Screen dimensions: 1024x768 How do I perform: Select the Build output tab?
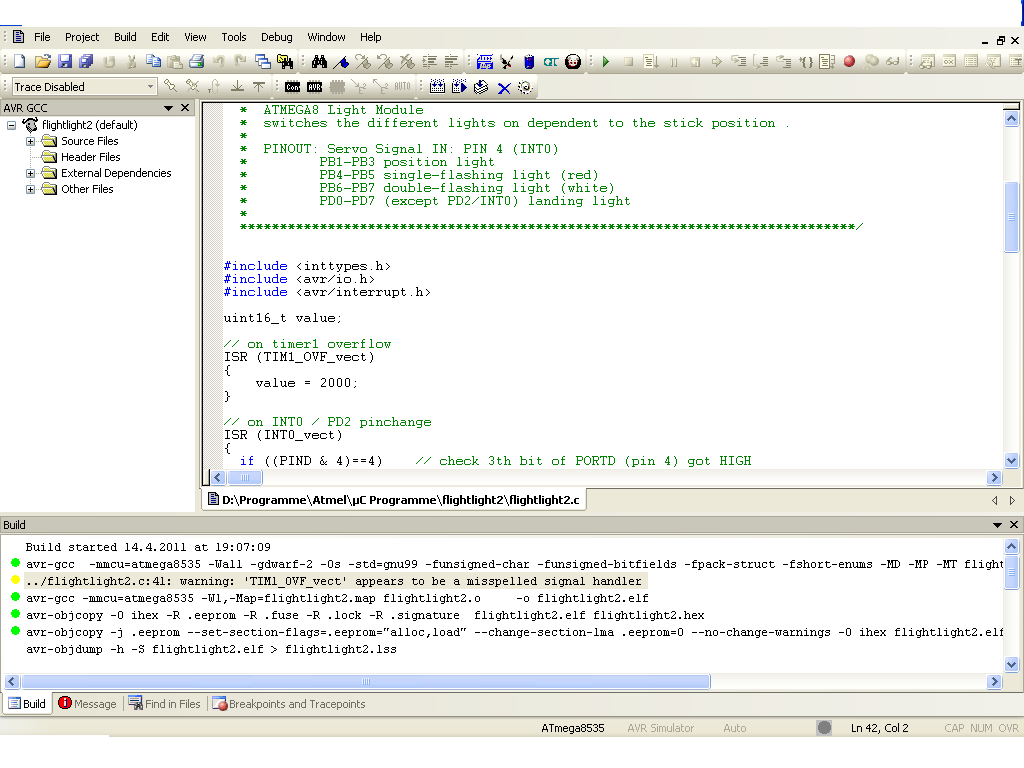coord(27,703)
